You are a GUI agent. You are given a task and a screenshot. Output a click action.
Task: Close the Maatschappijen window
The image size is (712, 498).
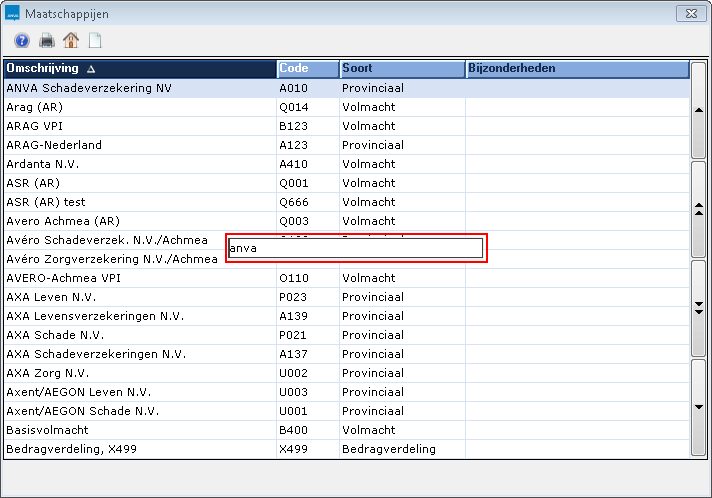[686, 13]
